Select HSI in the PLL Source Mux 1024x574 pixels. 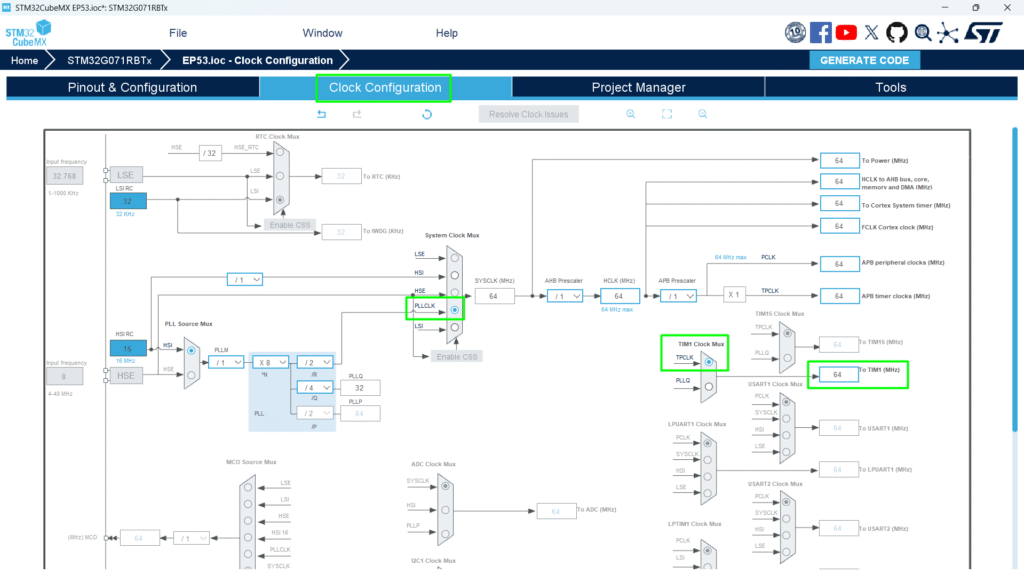click(x=191, y=351)
